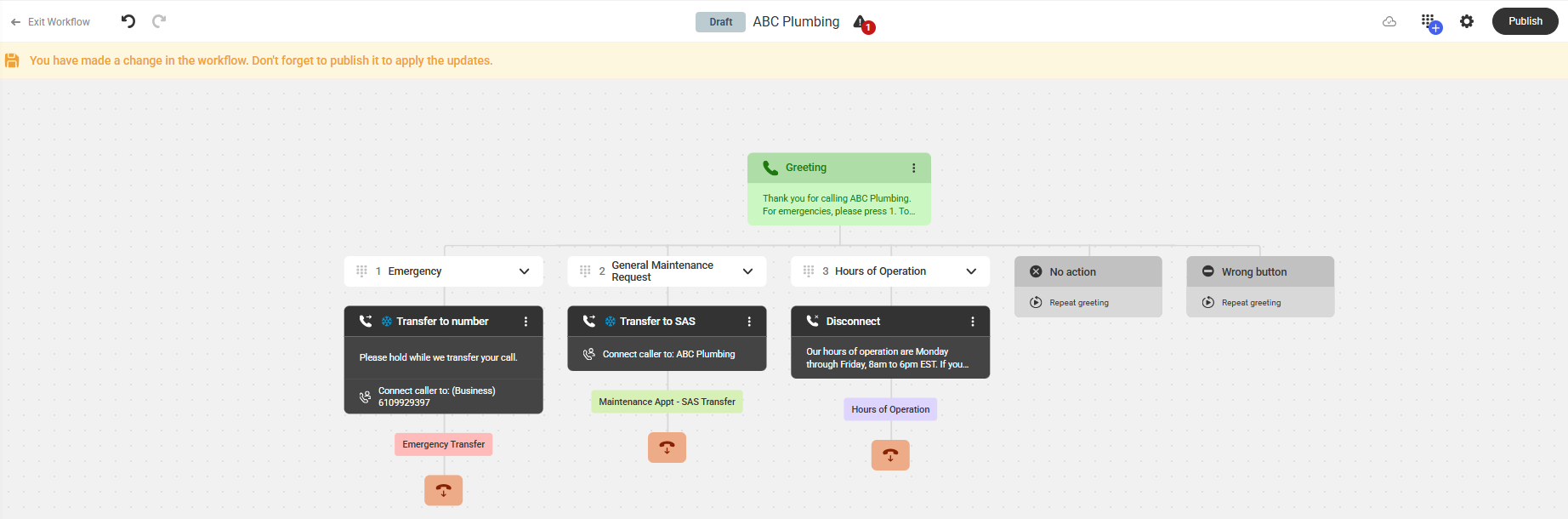Image resolution: width=1568 pixels, height=519 pixels.
Task: Exit Workflow back link
Action: pos(50,22)
